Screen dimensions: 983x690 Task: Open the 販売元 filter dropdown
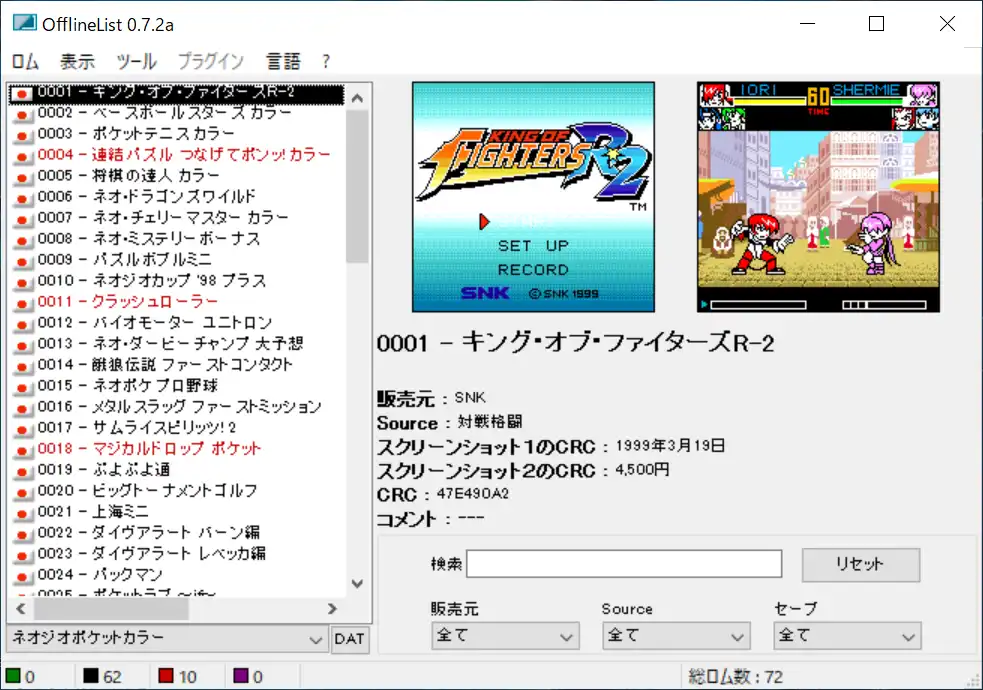pos(505,635)
